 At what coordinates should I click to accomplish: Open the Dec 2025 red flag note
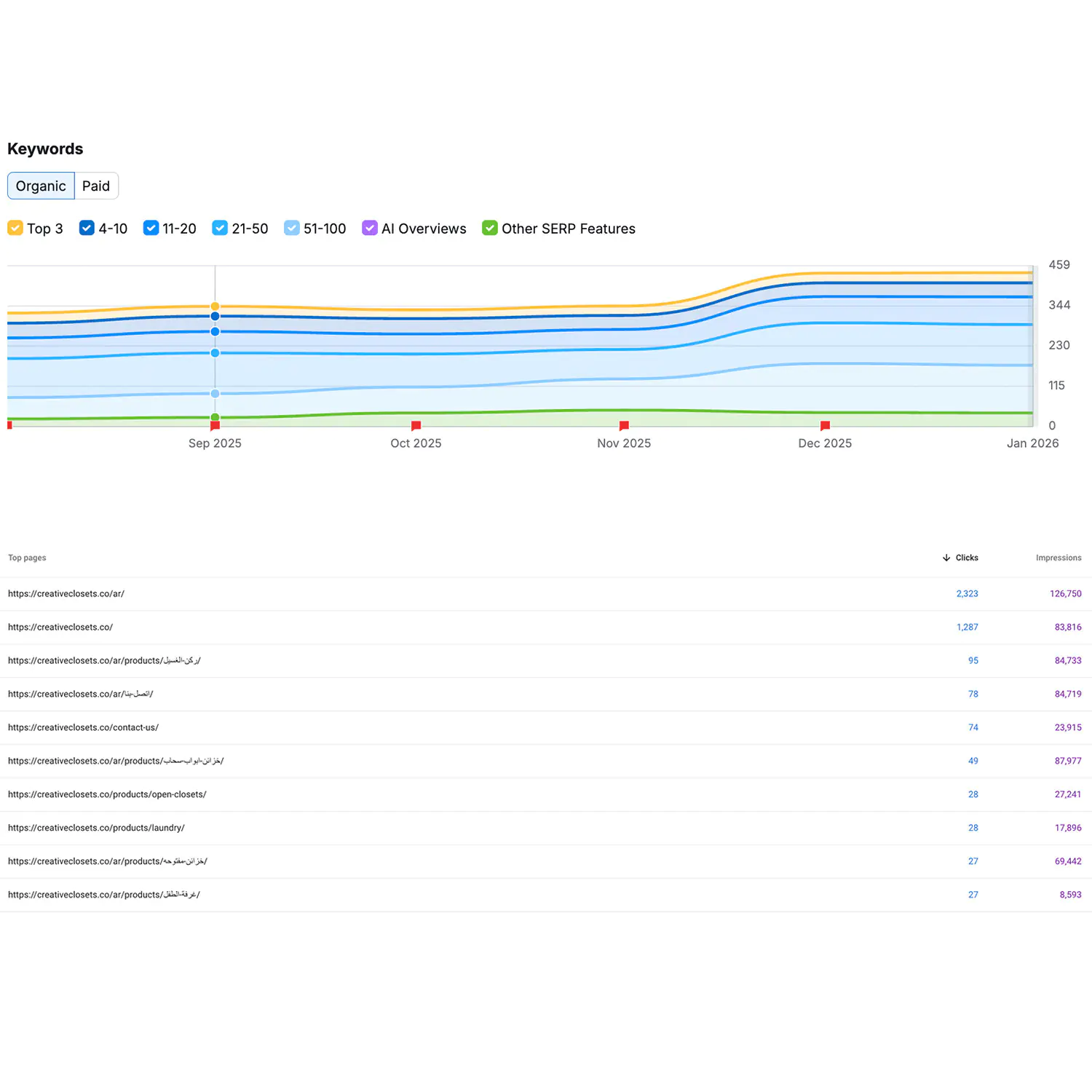(x=825, y=426)
